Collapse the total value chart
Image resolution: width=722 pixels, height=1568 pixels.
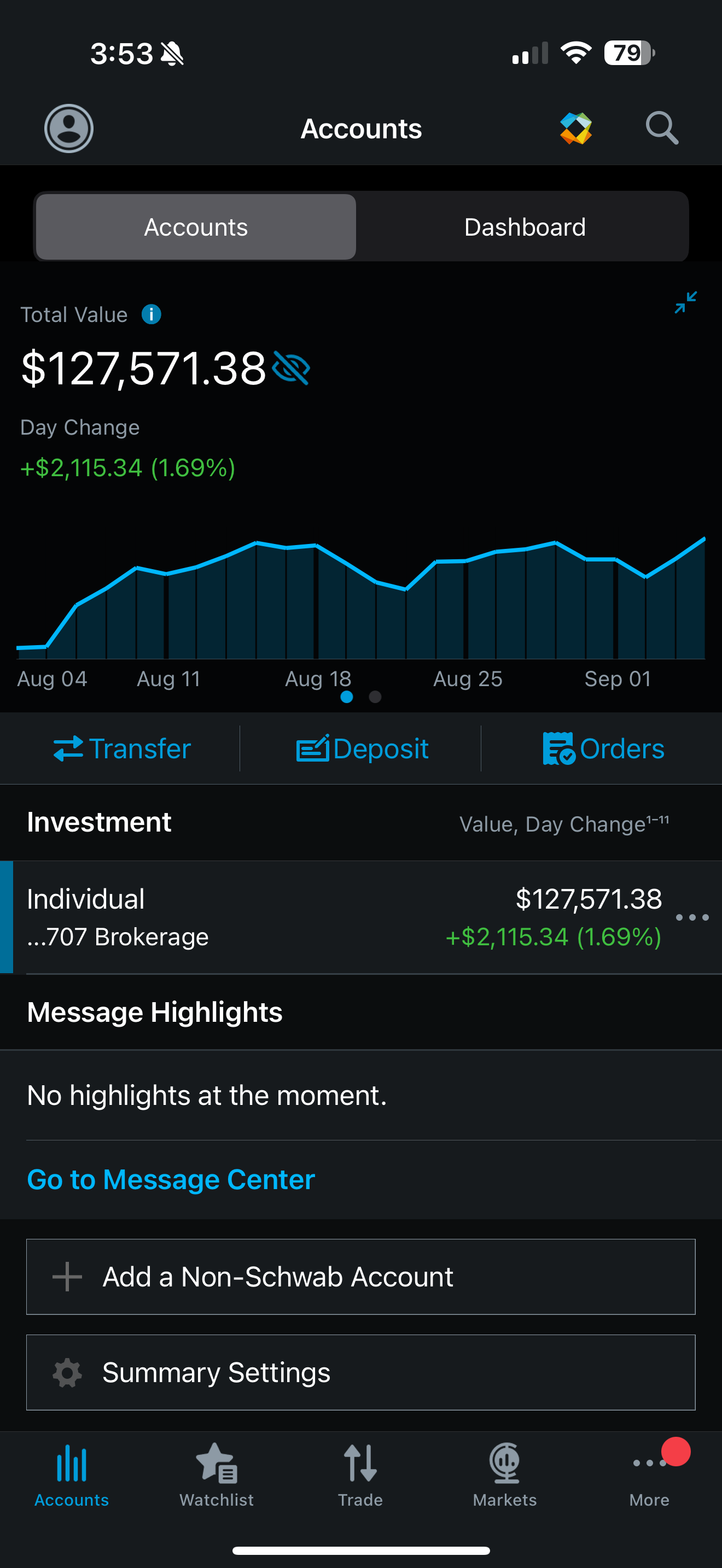pos(685,302)
